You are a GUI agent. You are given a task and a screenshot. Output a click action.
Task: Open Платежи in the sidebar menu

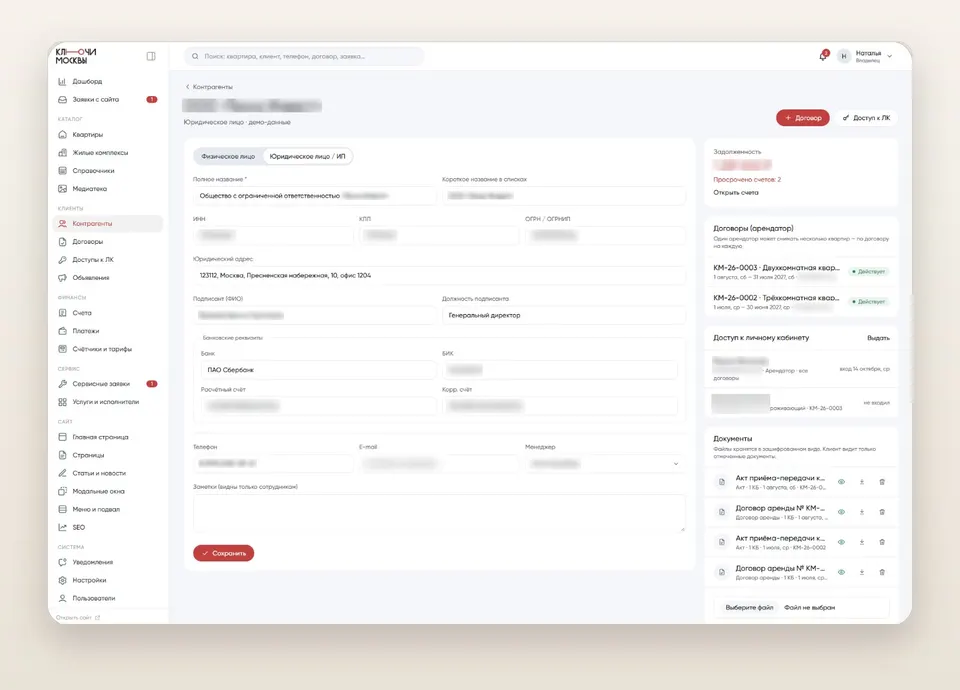point(108,331)
